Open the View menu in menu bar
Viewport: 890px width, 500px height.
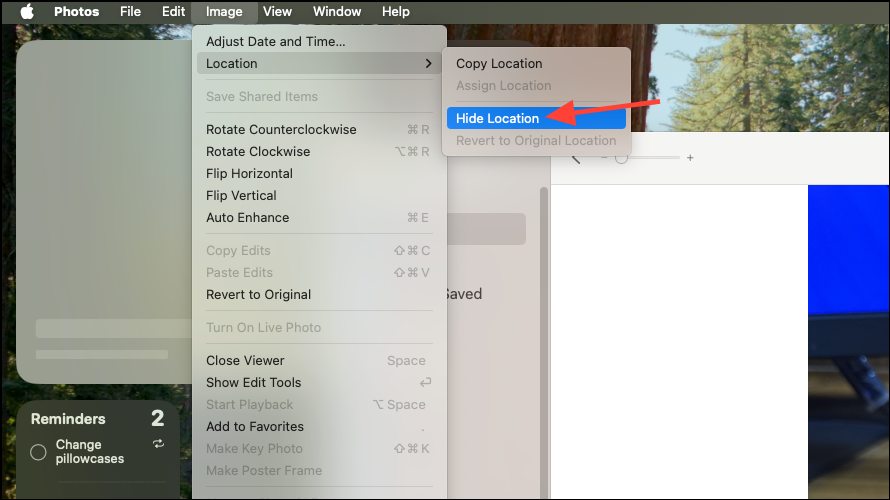coord(277,12)
